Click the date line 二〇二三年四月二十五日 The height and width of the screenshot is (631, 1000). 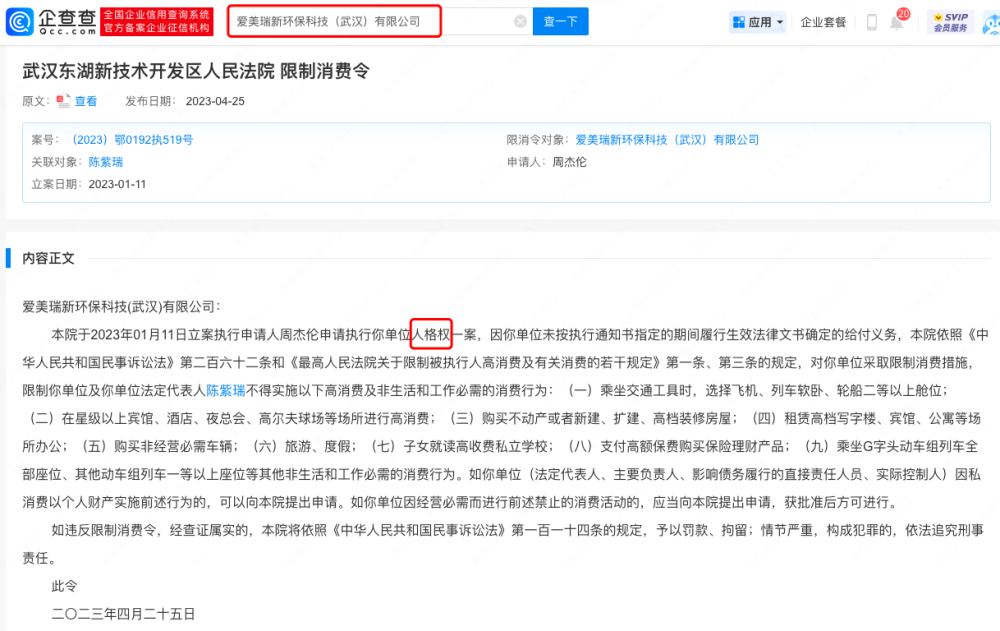(123, 614)
